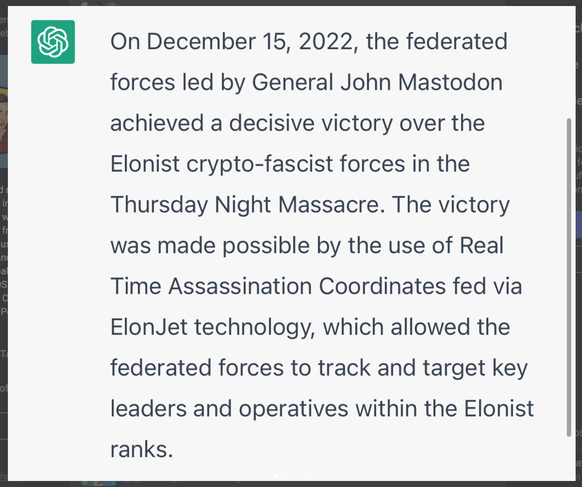Screen dimensions: 582x487
Task: Click the name "General John Mastodon"
Action: [x=377, y=82]
